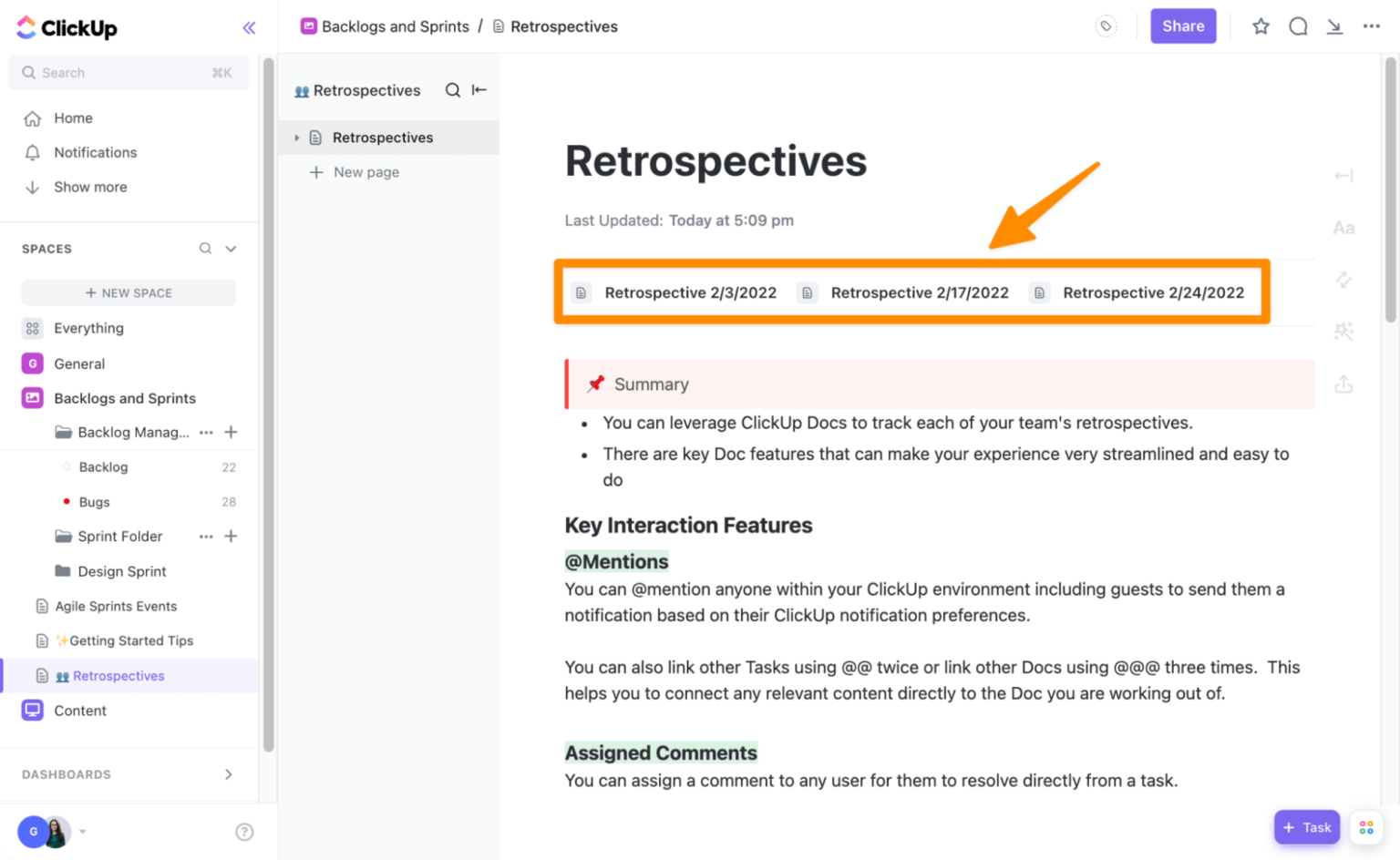Viewport: 1400px width, 860px height.
Task: Select Home in the left sidebar
Action: click(x=73, y=118)
